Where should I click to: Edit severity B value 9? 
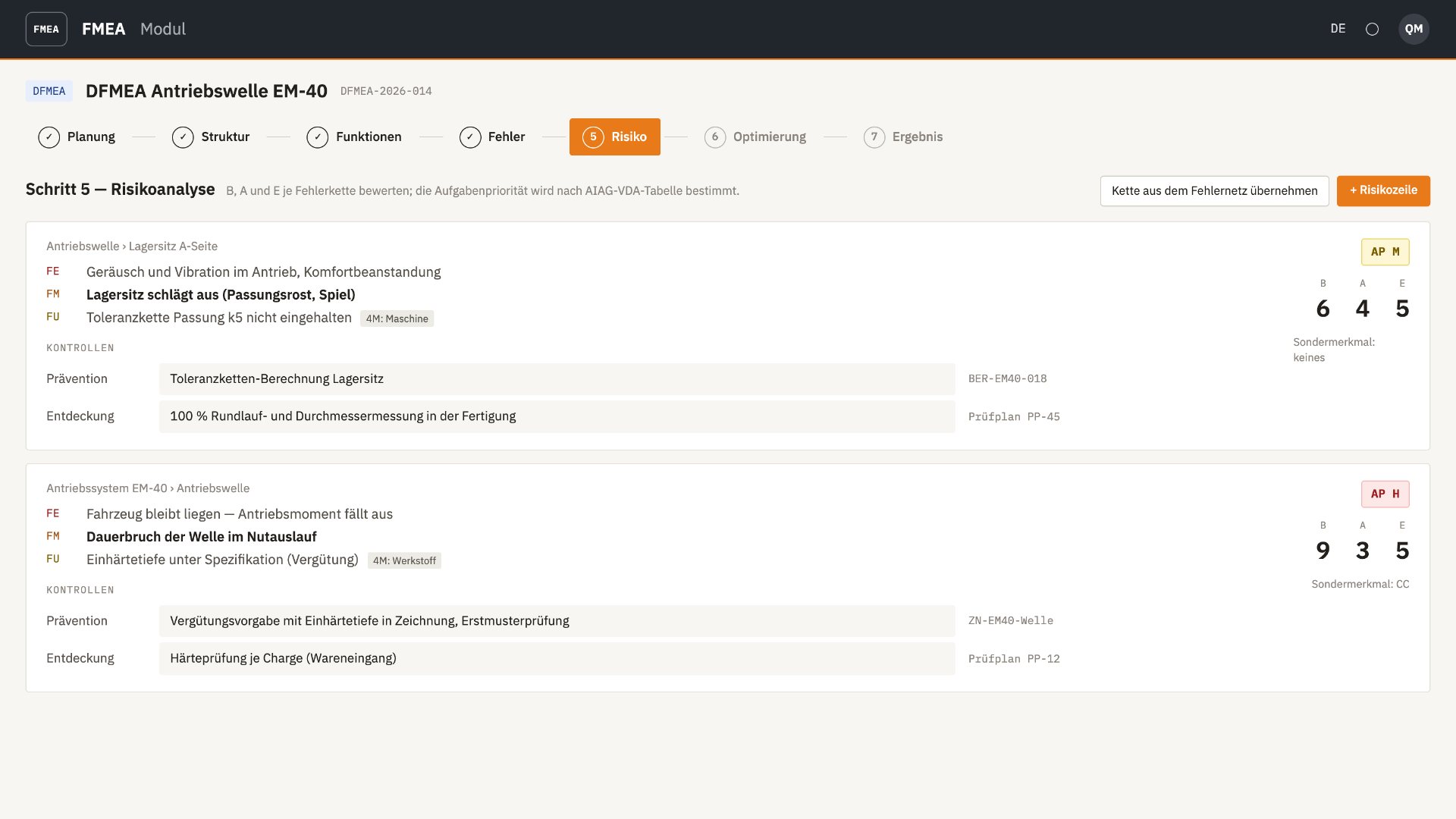(1323, 551)
